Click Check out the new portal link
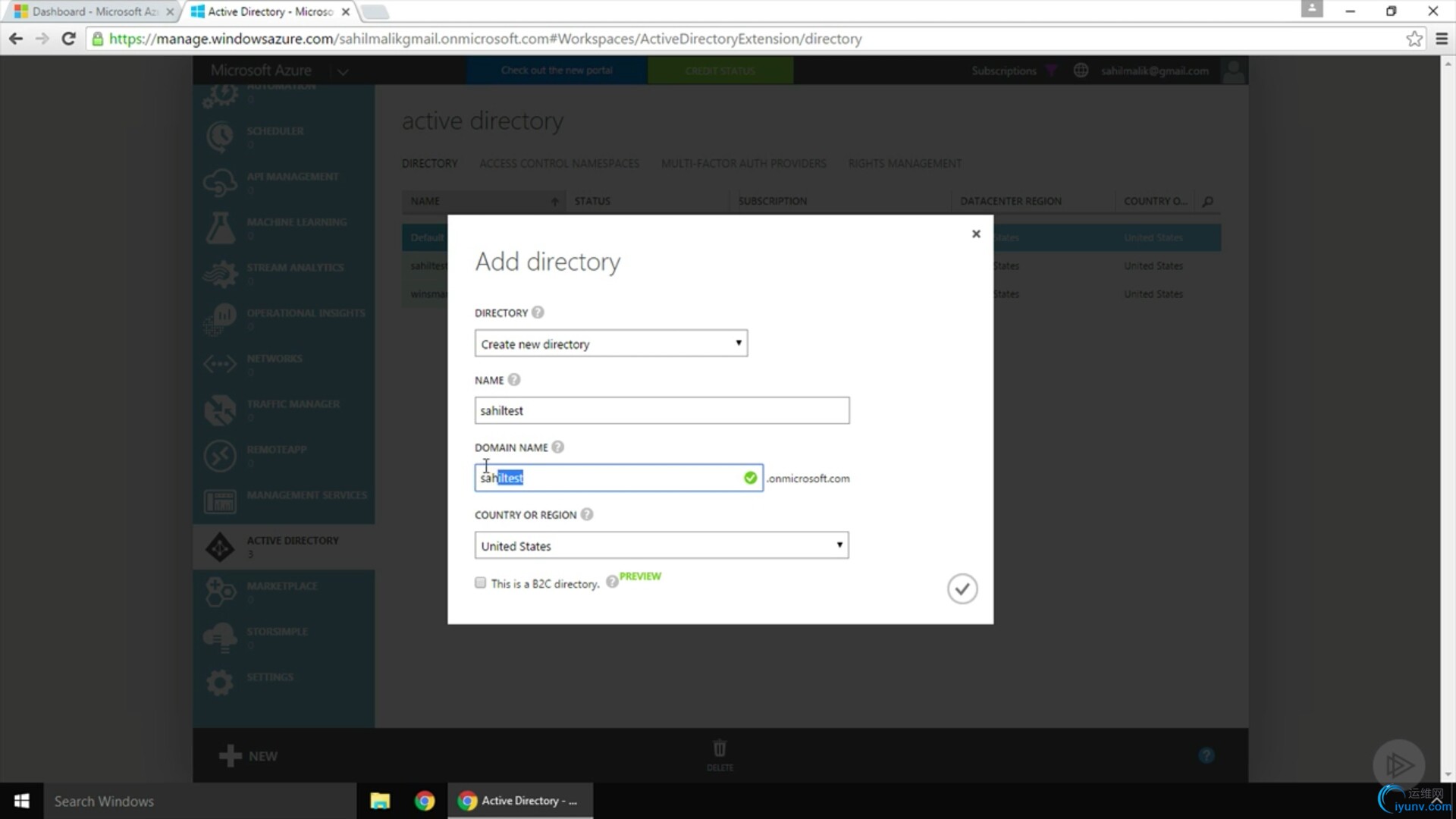 (557, 71)
